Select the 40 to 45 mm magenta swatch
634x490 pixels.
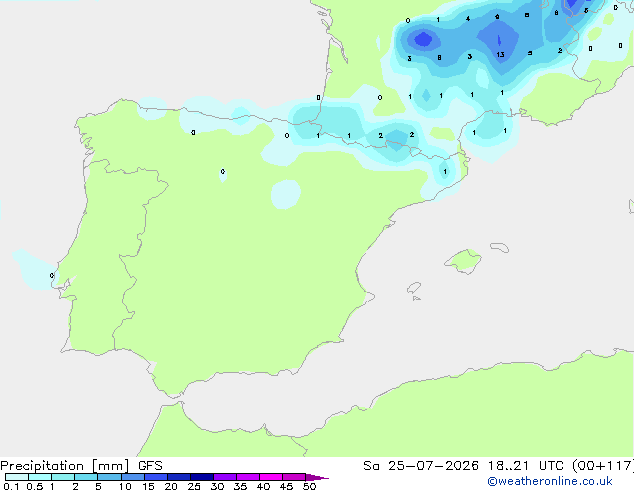click(271, 477)
